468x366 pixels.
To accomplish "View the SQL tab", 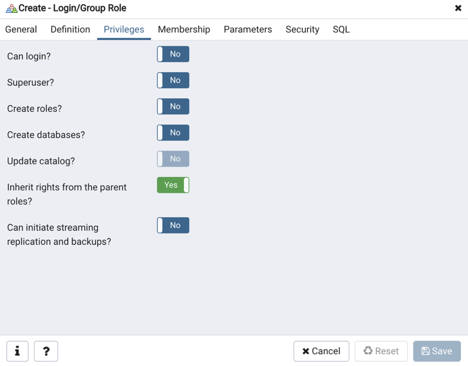I will tap(341, 29).
